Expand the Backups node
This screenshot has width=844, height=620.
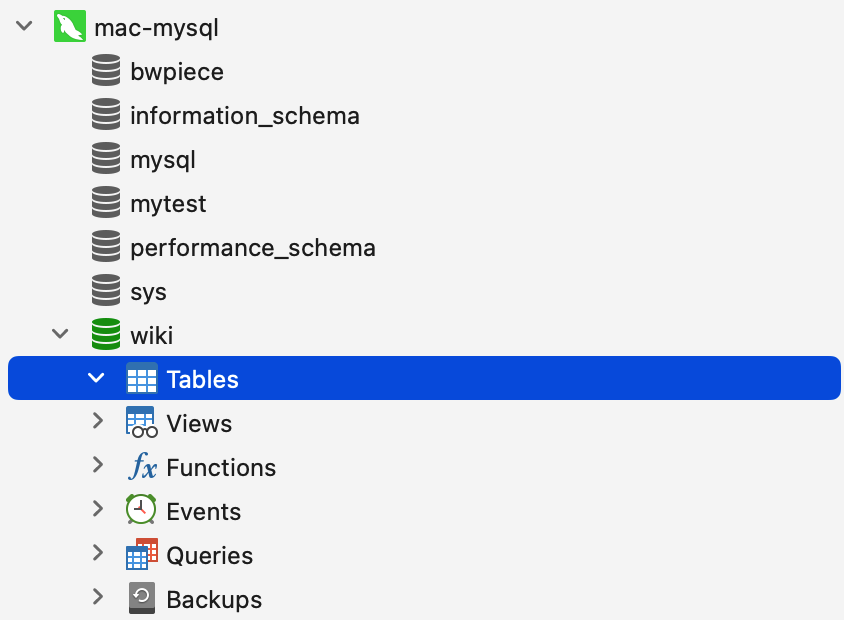[97, 597]
